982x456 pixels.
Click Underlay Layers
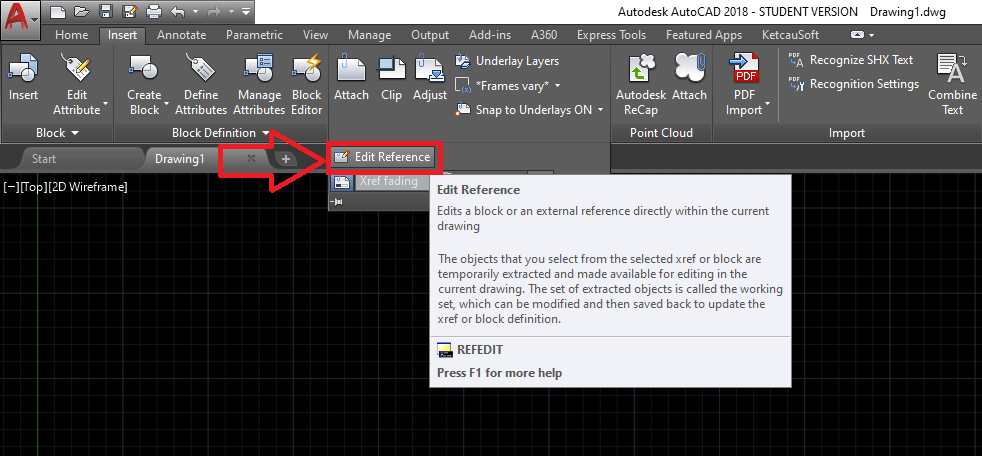pos(507,61)
